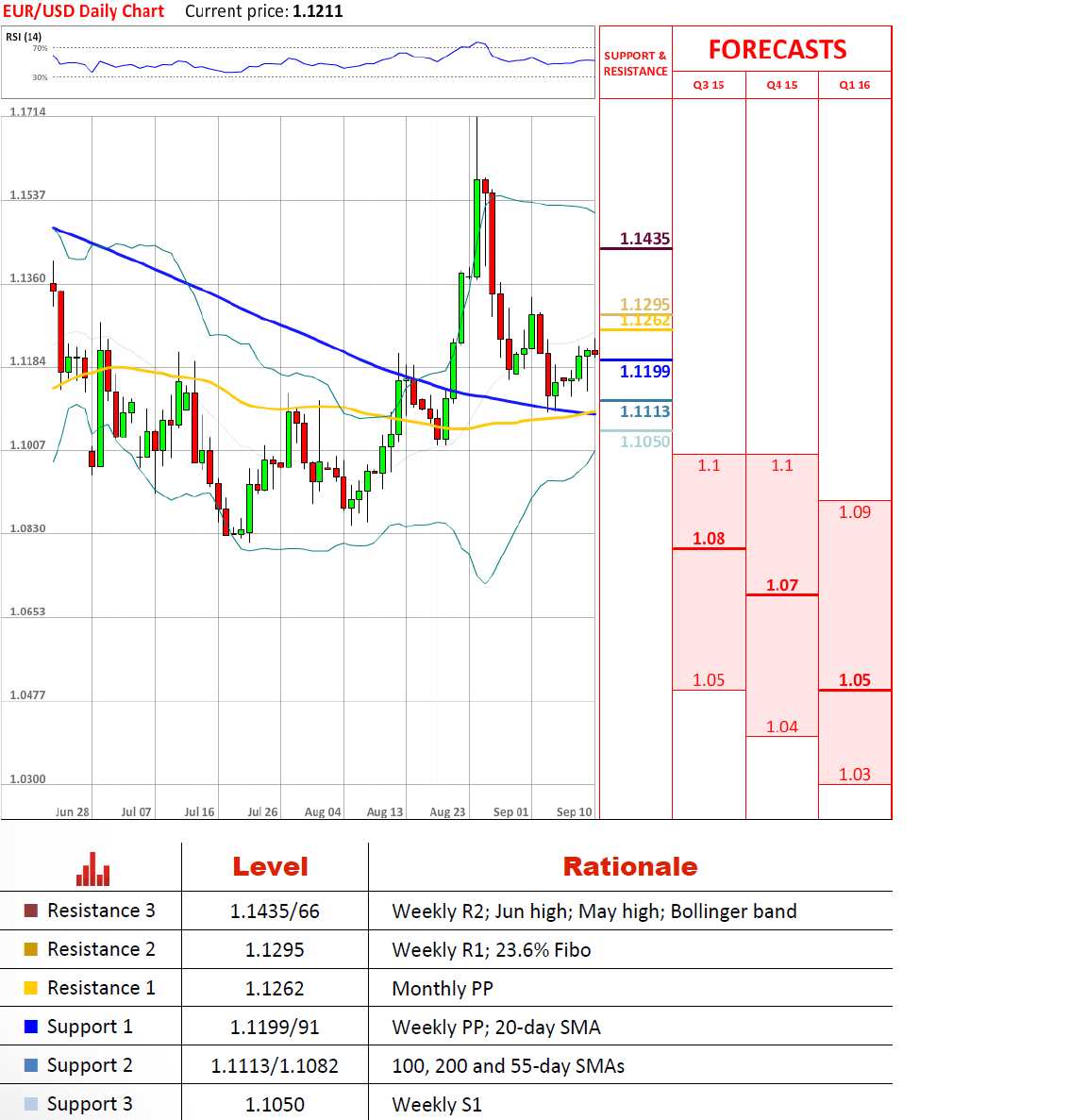Viewport: 1087px width, 1120px height.
Task: Click the FORECASTS heading
Action: [x=778, y=49]
